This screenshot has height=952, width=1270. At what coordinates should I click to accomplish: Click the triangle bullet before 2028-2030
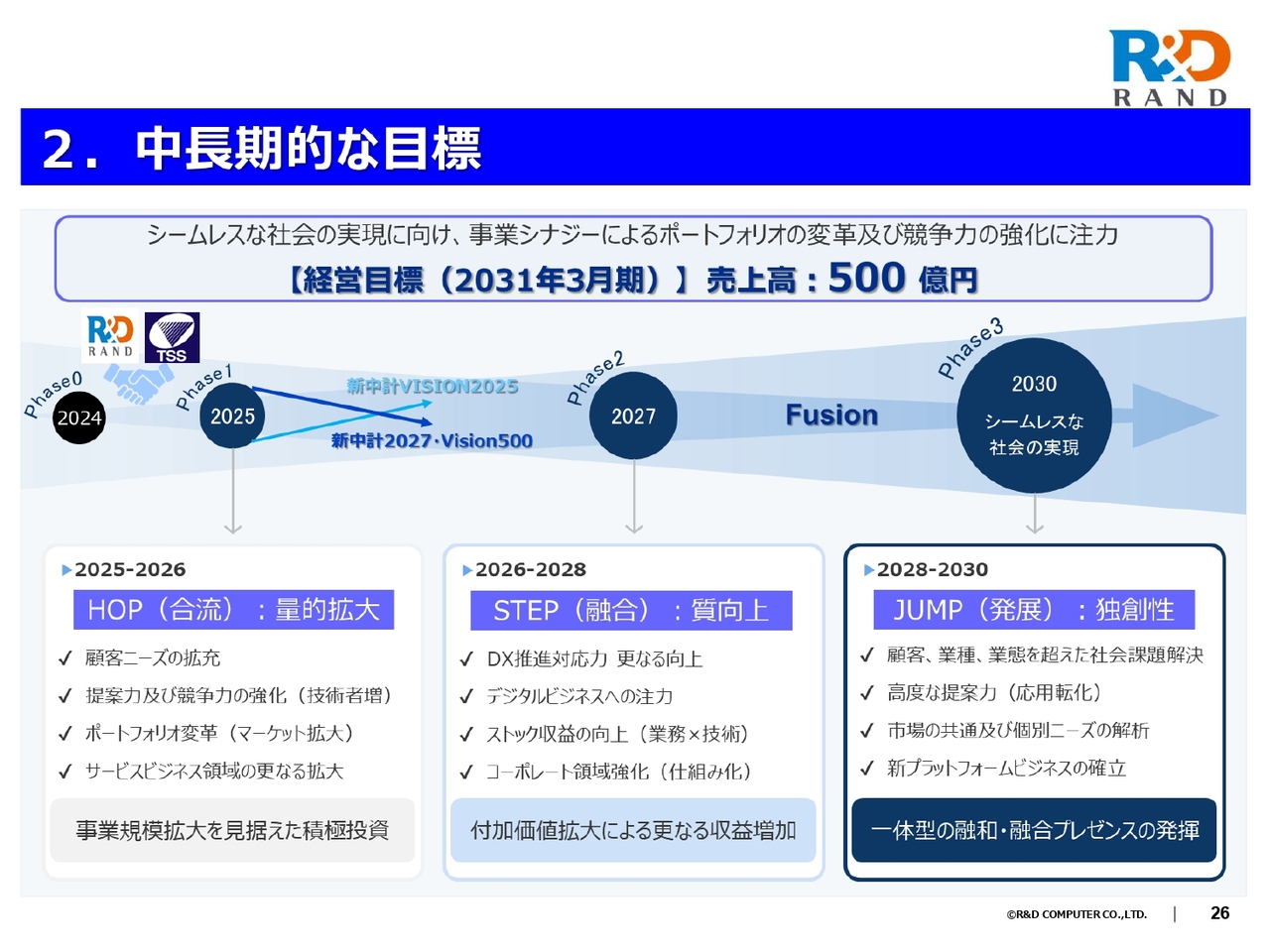[869, 570]
